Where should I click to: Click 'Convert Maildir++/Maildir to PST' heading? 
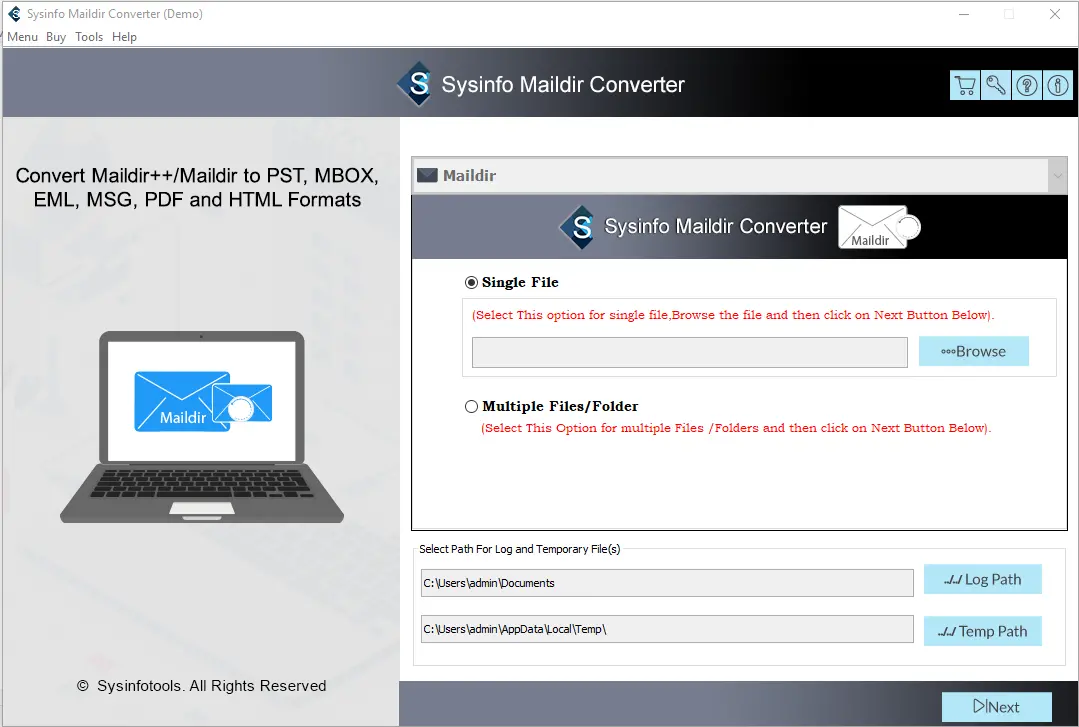pyautogui.click(x=197, y=187)
